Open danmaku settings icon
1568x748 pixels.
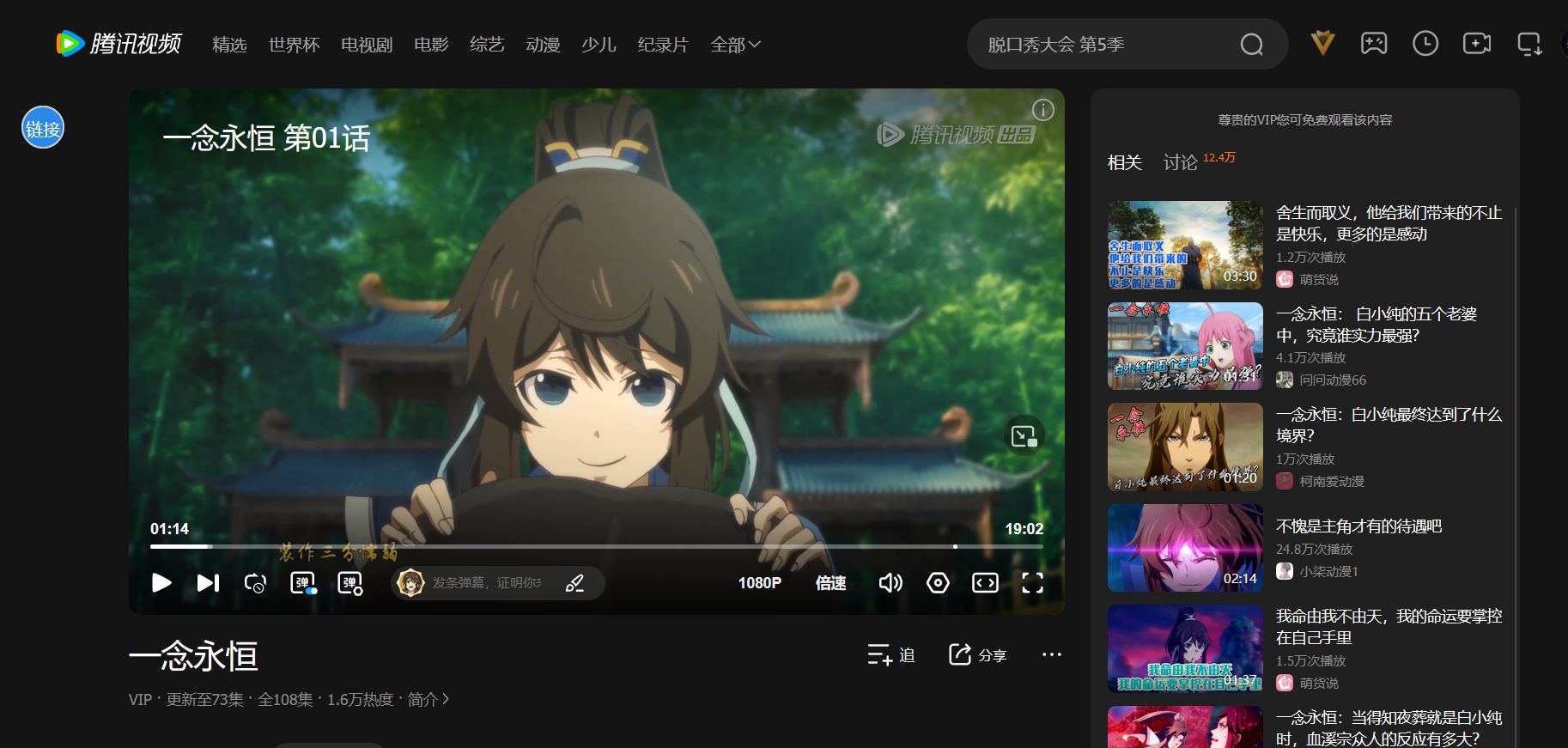tap(350, 583)
